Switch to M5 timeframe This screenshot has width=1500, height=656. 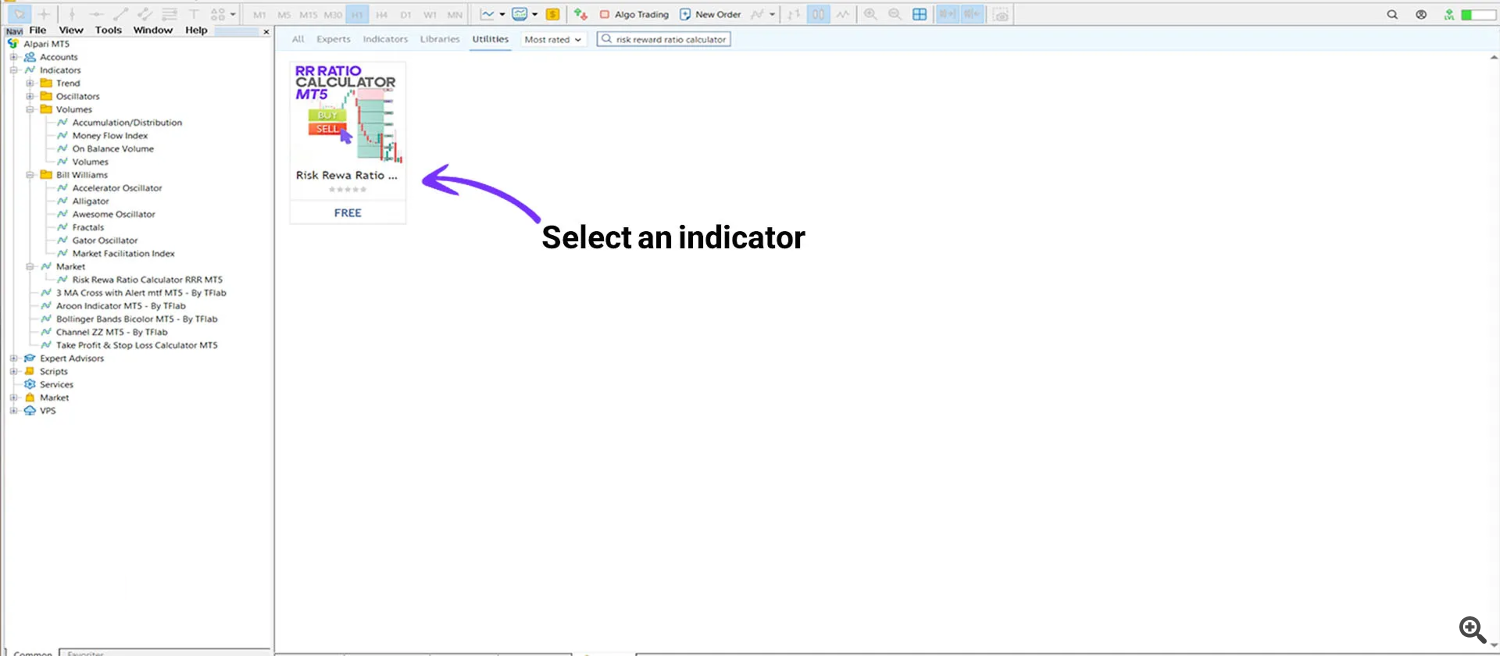tap(284, 15)
